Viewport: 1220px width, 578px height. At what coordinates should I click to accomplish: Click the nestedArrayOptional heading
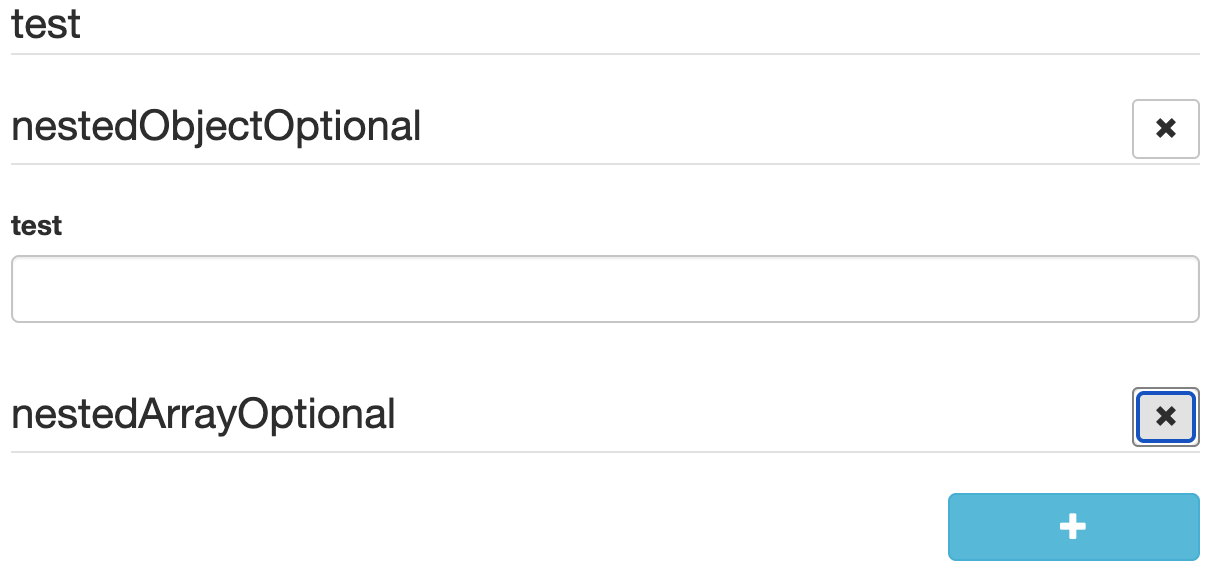click(x=203, y=414)
